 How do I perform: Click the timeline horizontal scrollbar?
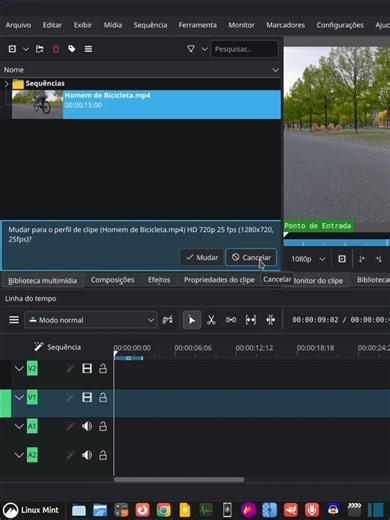click(x=179, y=480)
